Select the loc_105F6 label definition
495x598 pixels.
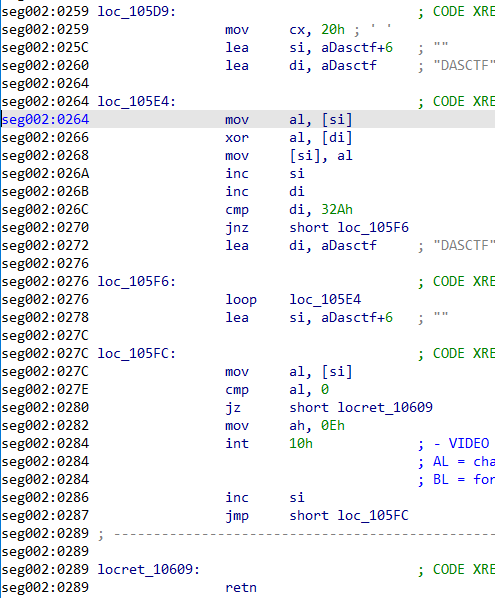(x=137, y=281)
